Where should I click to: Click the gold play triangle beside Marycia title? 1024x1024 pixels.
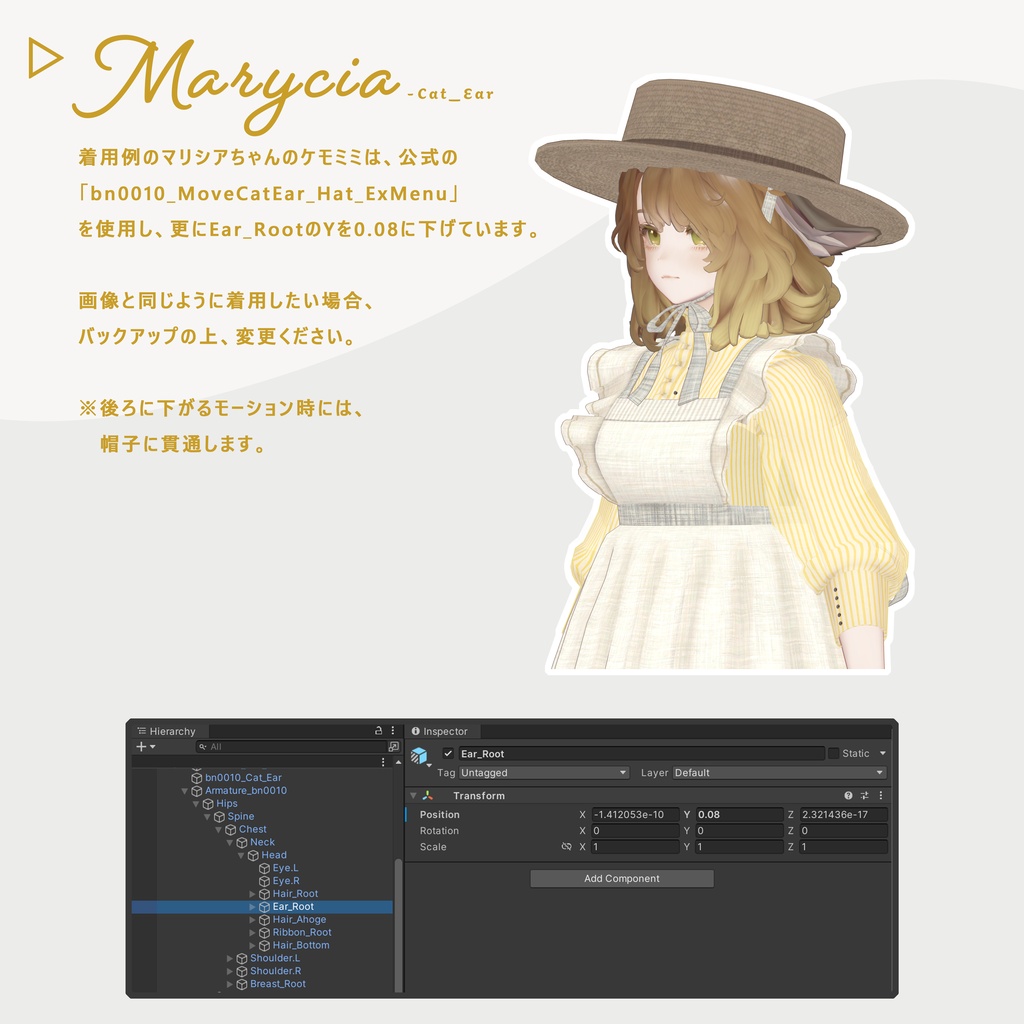coord(45,57)
